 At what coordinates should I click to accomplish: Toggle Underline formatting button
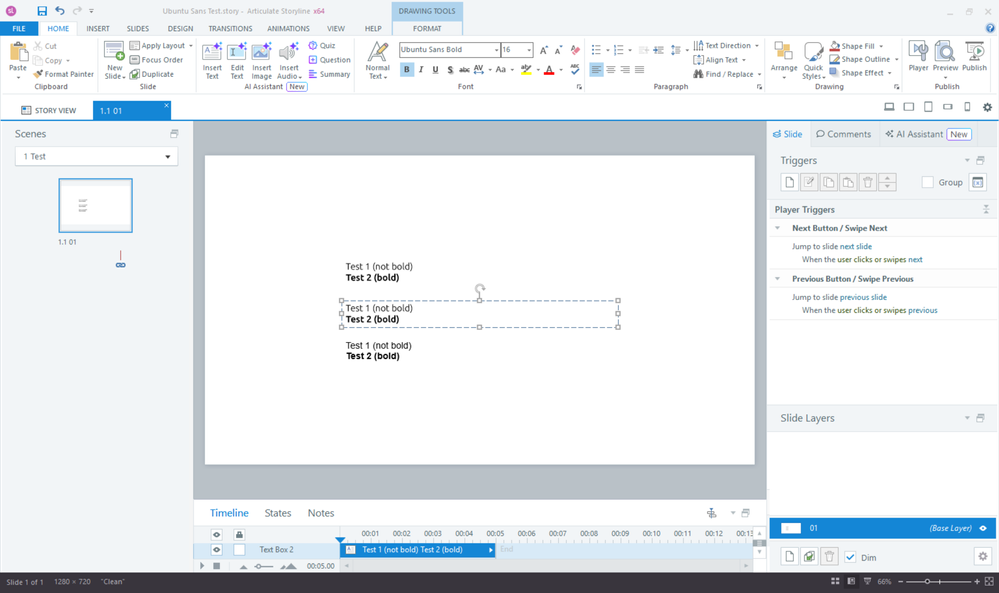point(435,69)
